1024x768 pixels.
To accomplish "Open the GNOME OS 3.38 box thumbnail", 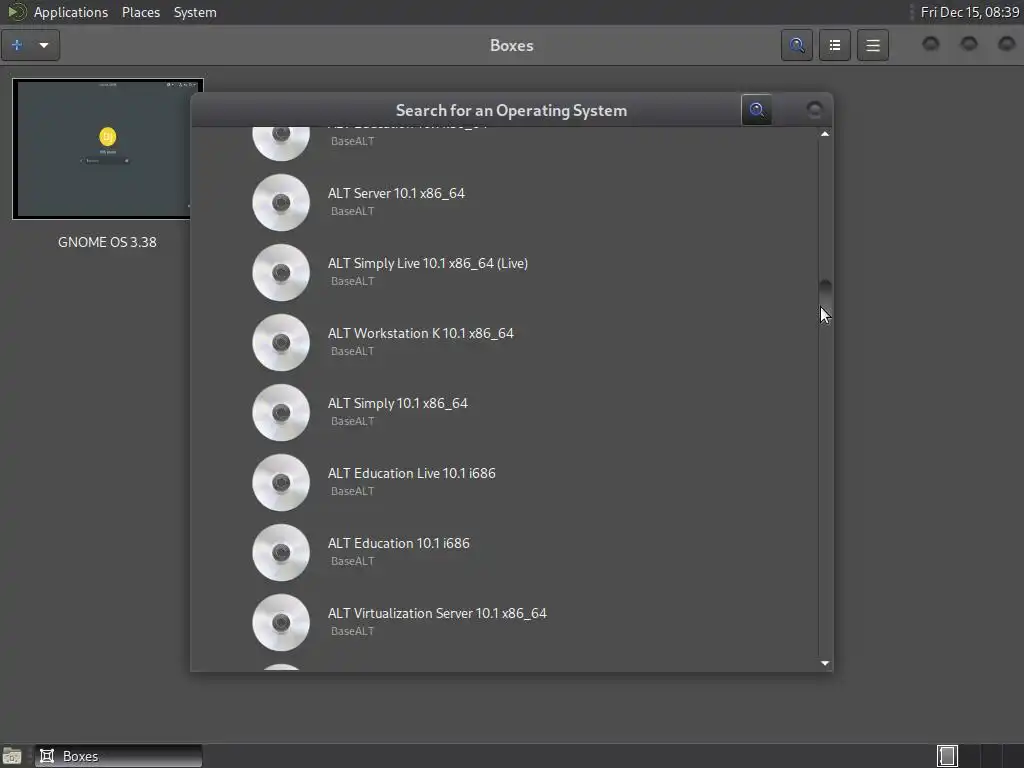I will (108, 149).
